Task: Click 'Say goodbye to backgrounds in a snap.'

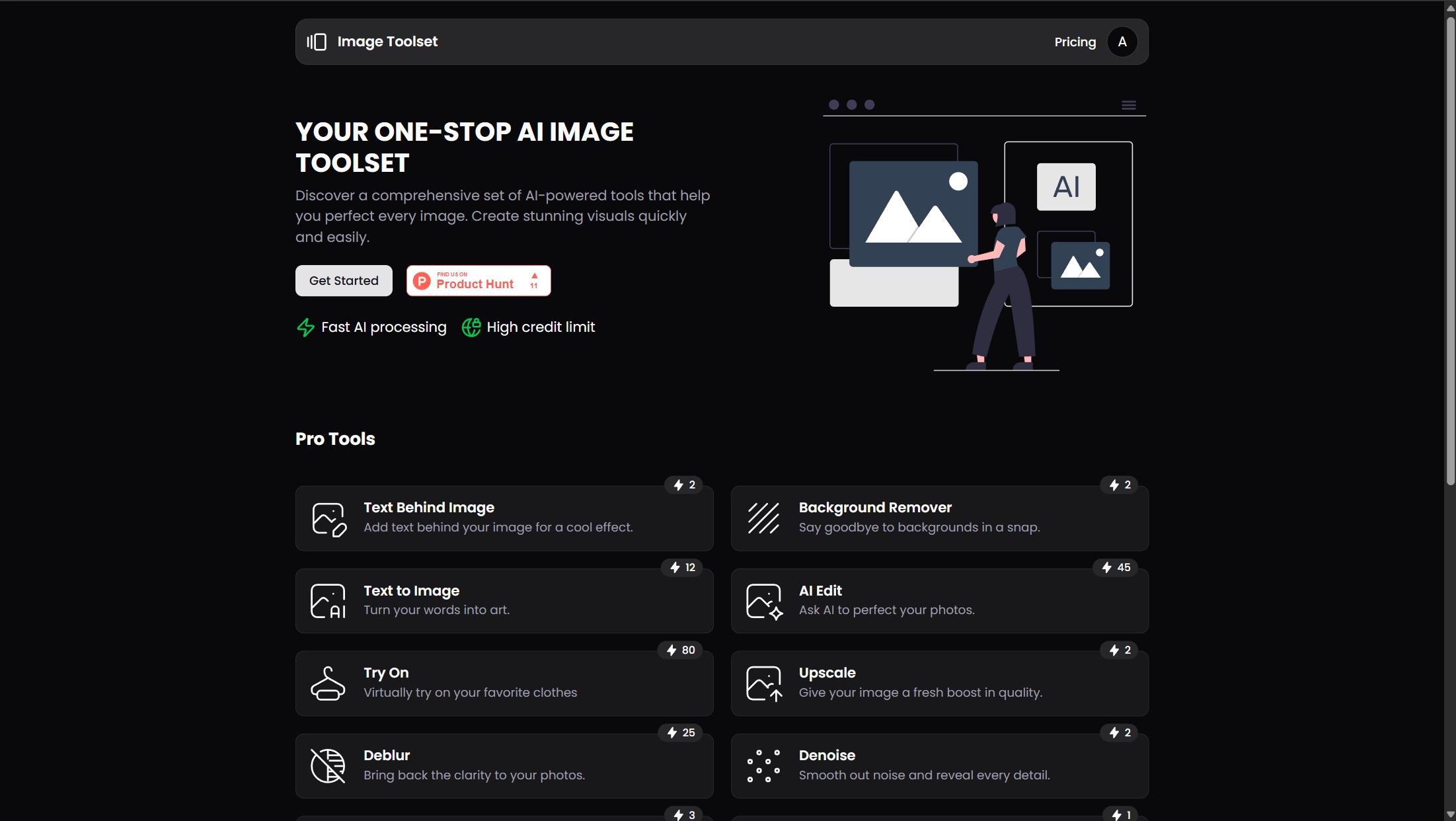Action: point(919,528)
